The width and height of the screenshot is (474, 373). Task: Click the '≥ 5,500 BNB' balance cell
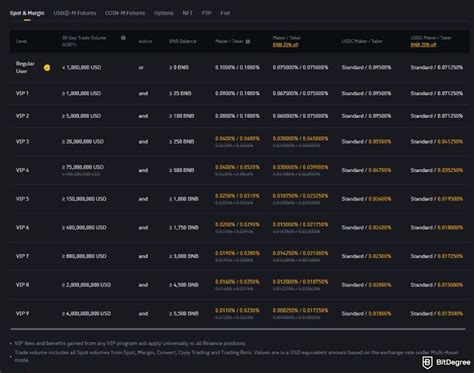coord(184,314)
